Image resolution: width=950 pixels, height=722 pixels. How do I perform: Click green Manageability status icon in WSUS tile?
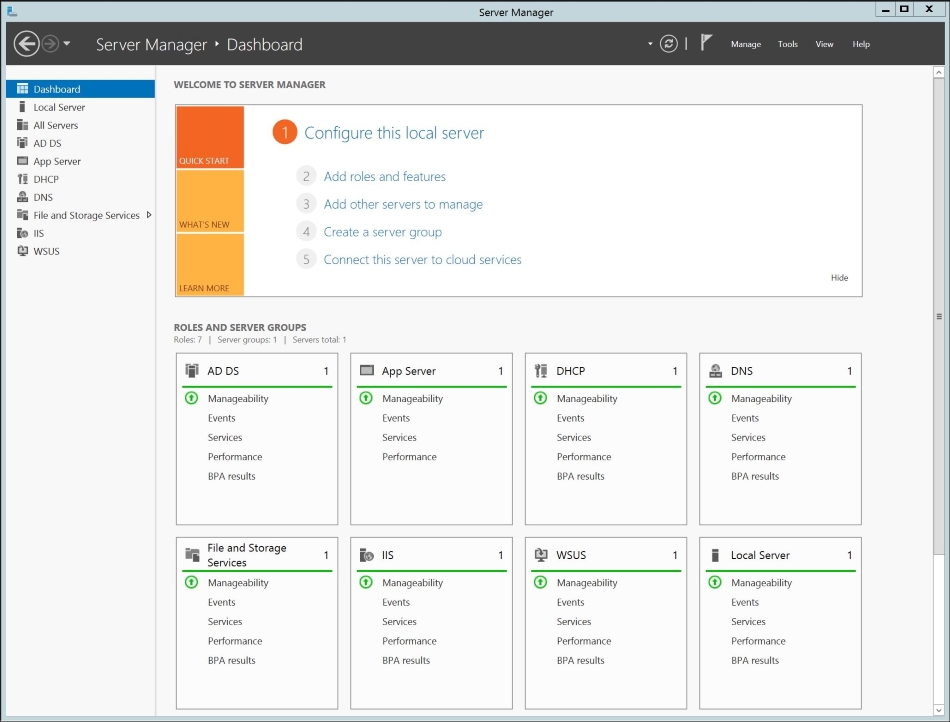pyautogui.click(x=541, y=582)
